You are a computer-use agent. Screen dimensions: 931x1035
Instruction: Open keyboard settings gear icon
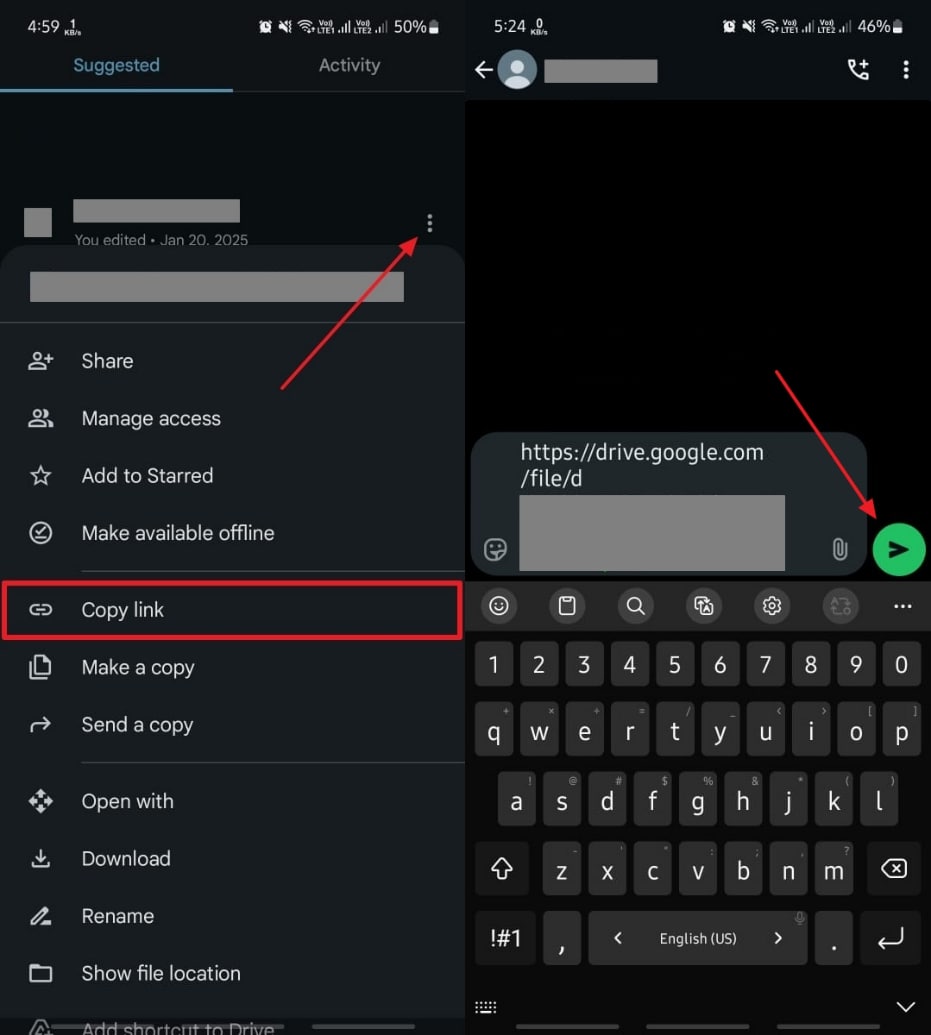click(x=772, y=605)
